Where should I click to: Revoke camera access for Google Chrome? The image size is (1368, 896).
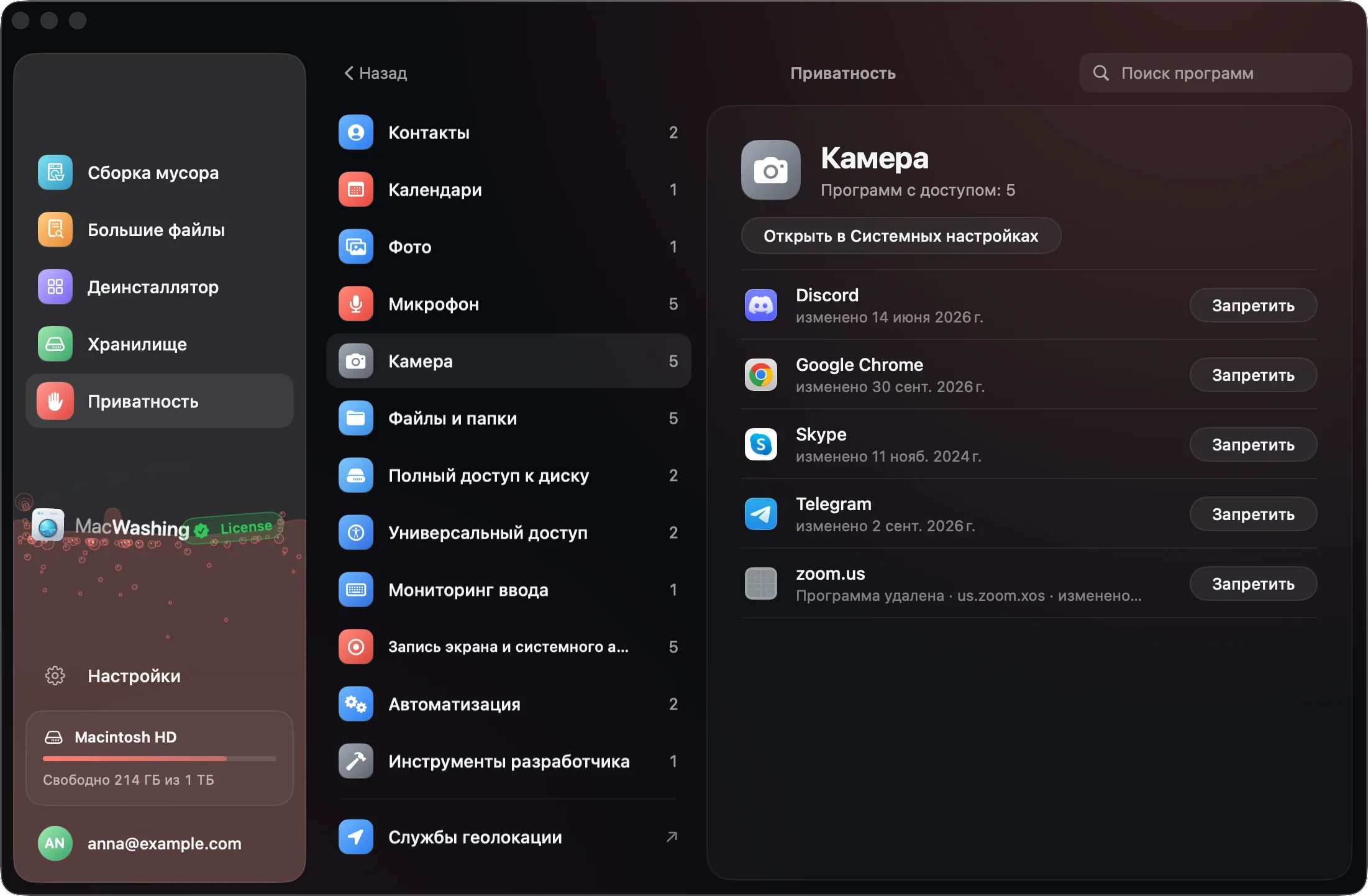pyautogui.click(x=1253, y=375)
